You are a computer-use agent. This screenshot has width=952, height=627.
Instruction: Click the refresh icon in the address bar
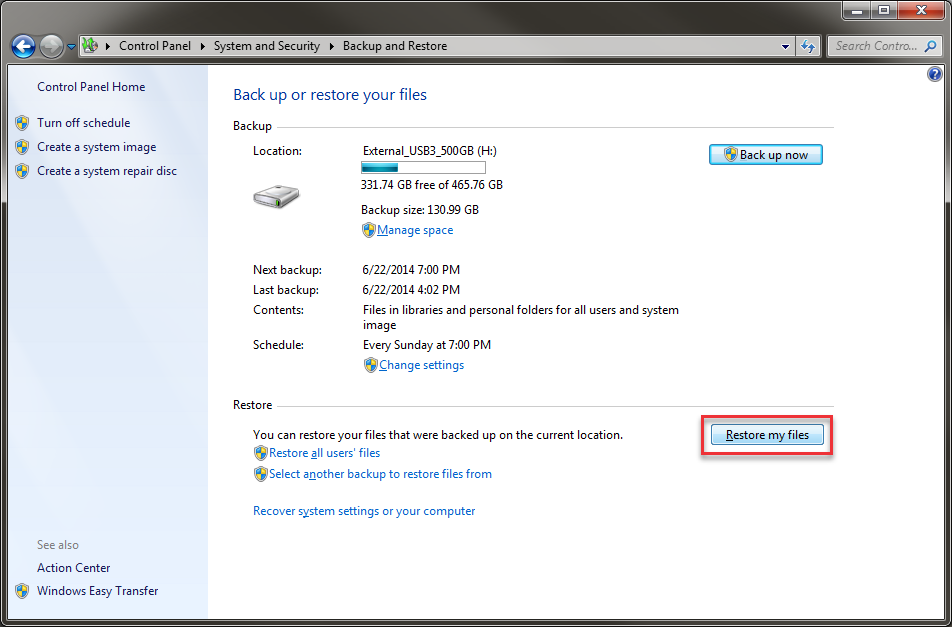808,46
